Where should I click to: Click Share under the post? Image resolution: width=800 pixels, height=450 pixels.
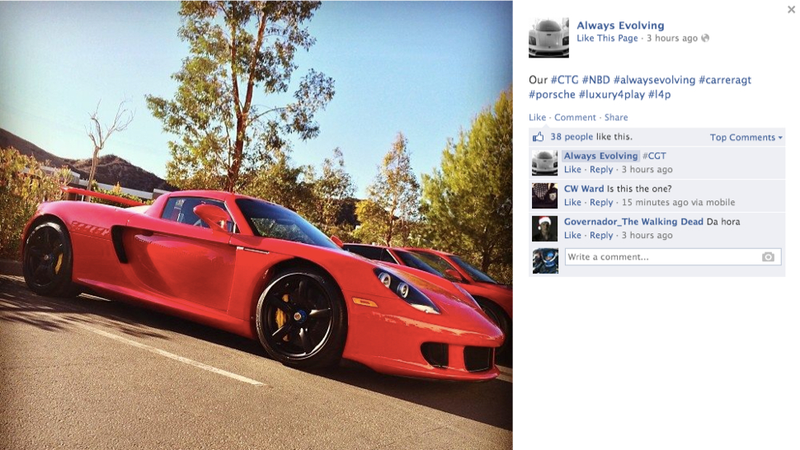[x=616, y=117]
